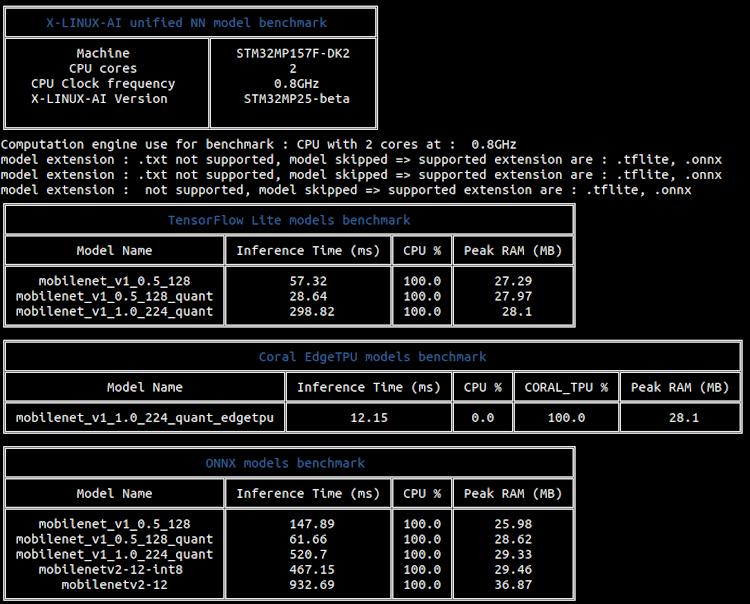750x604 pixels.
Task: Click 'Peak RAM (MB)' header in Coral EdgeTPU table
Action: coord(680,387)
